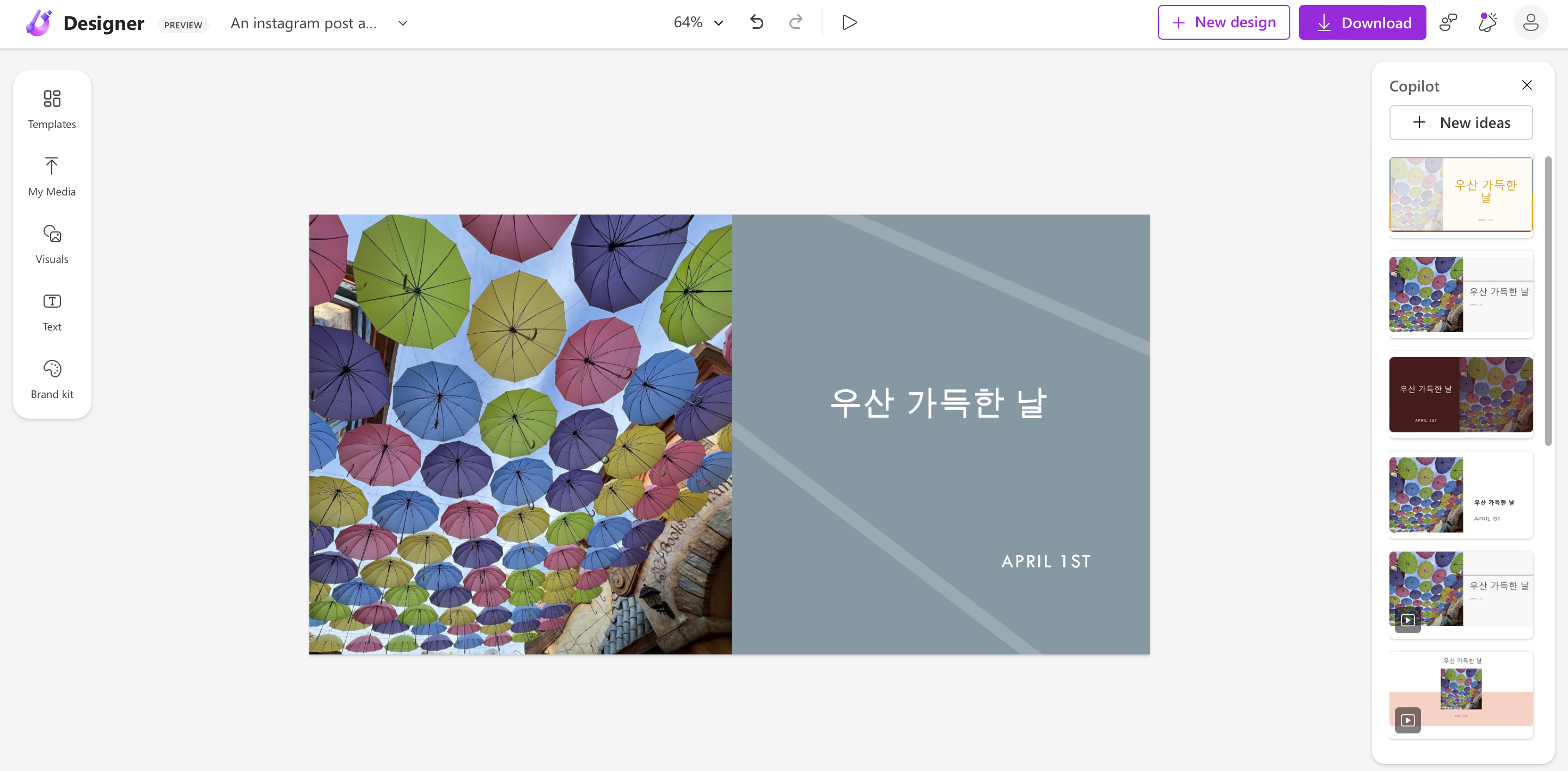Select the Text tool
Viewport: 1568px width, 771px height.
52,312
